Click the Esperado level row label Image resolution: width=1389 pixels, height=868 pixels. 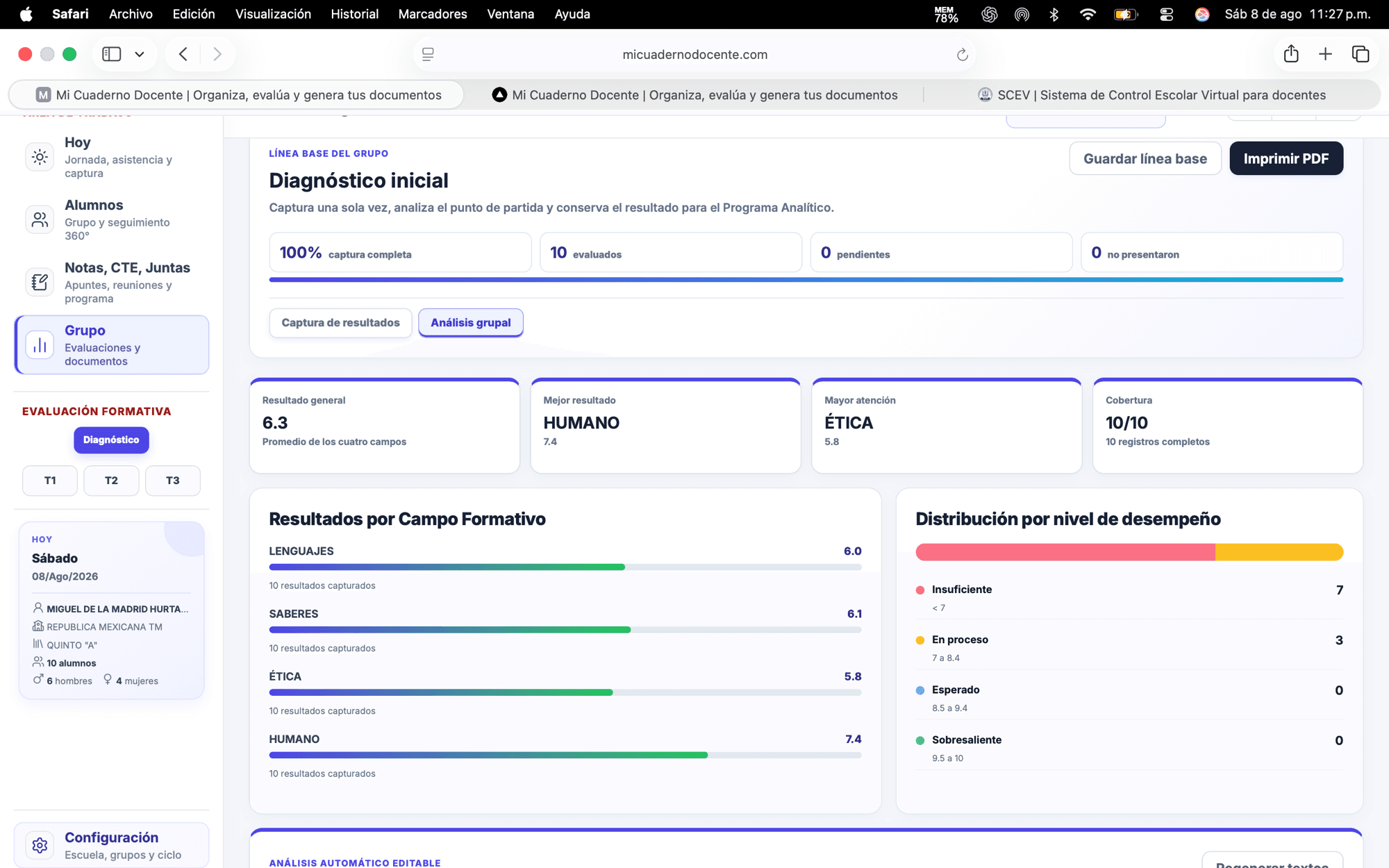click(956, 690)
